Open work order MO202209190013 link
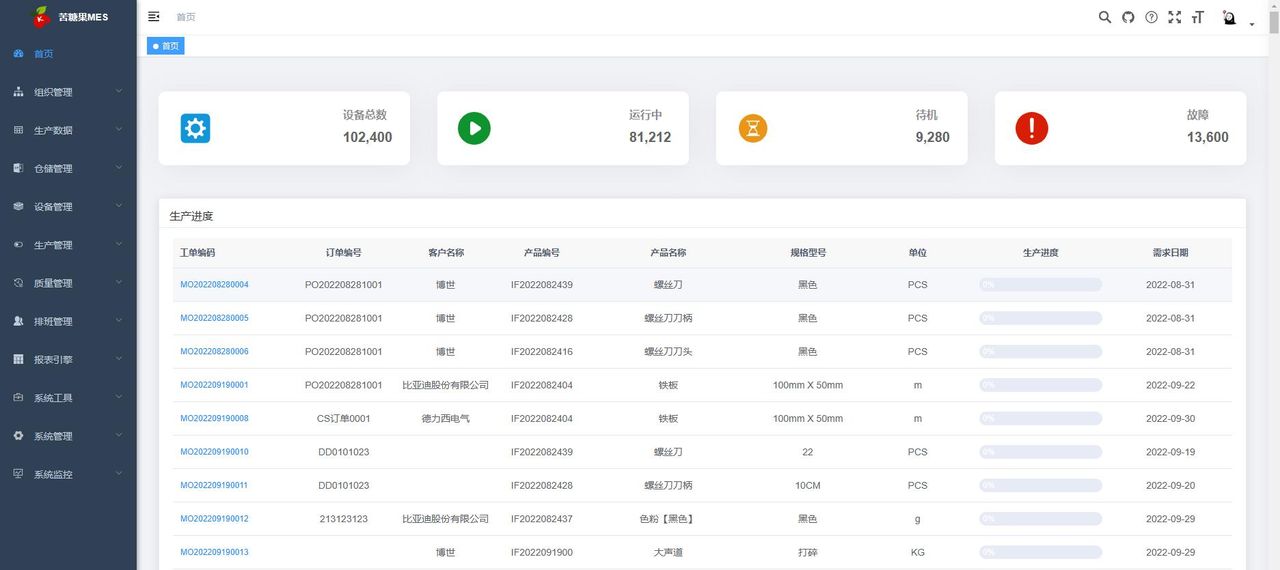Screen dimensions: 1280x570 (214, 552)
